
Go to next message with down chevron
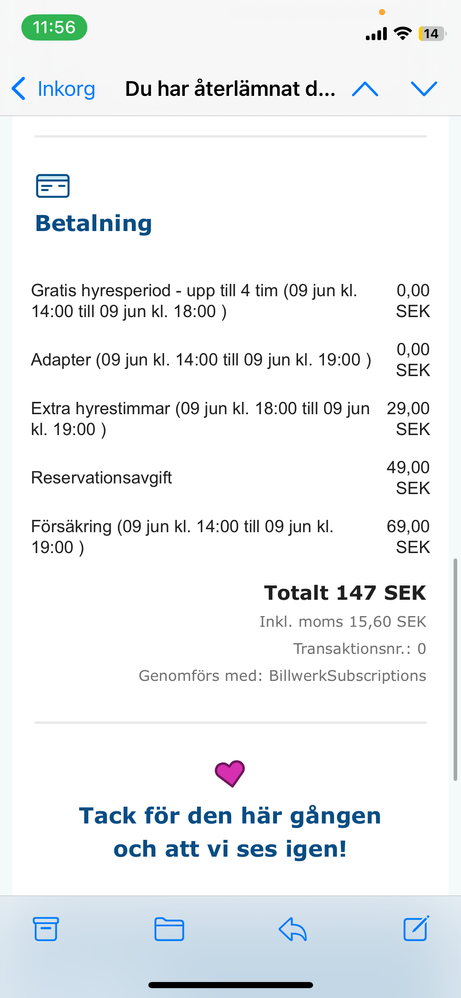coord(424,89)
